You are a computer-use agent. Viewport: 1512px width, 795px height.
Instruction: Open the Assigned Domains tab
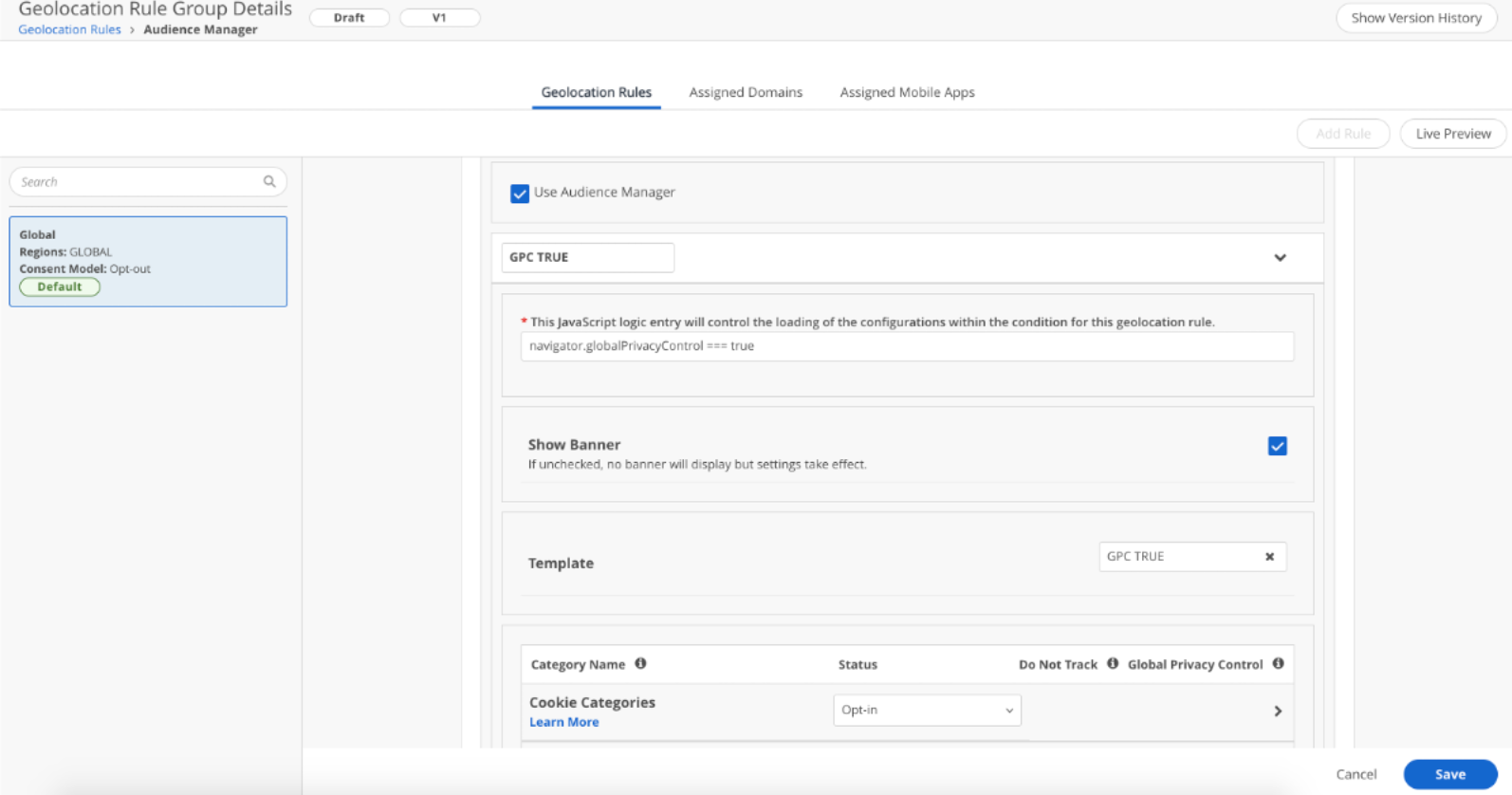pos(746,92)
